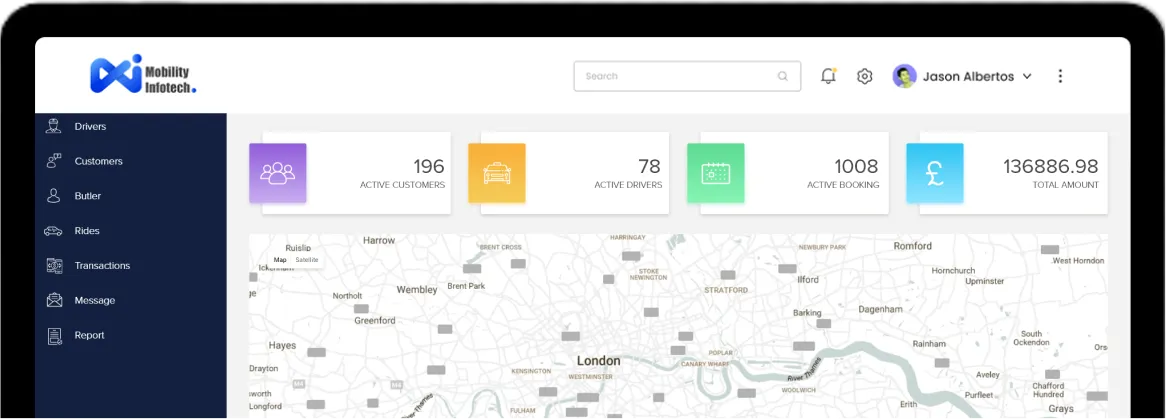Click the Rainham label on the map
This screenshot has height=419, width=1166.
930,344
